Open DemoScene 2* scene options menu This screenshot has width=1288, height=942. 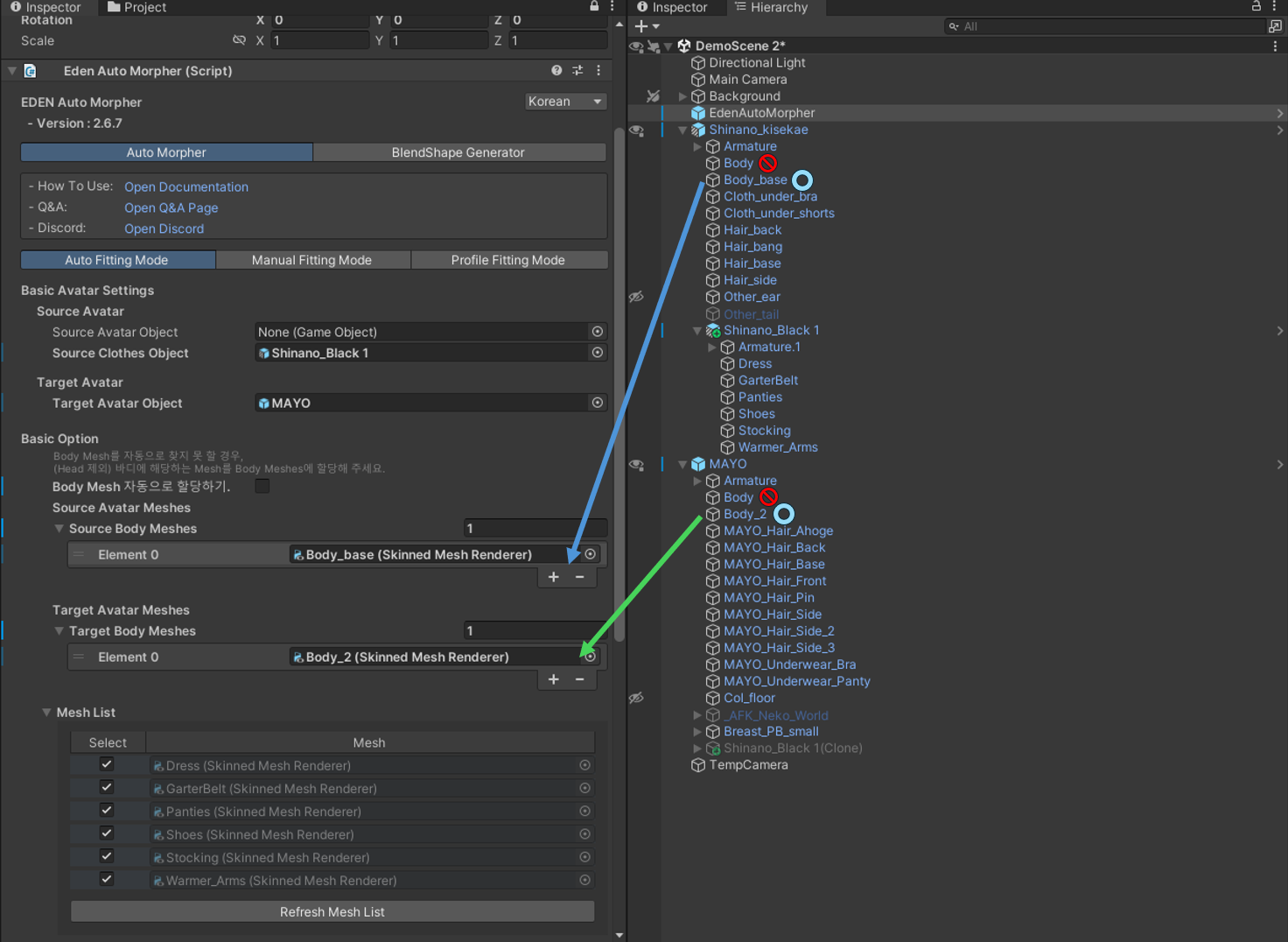coord(1275,46)
